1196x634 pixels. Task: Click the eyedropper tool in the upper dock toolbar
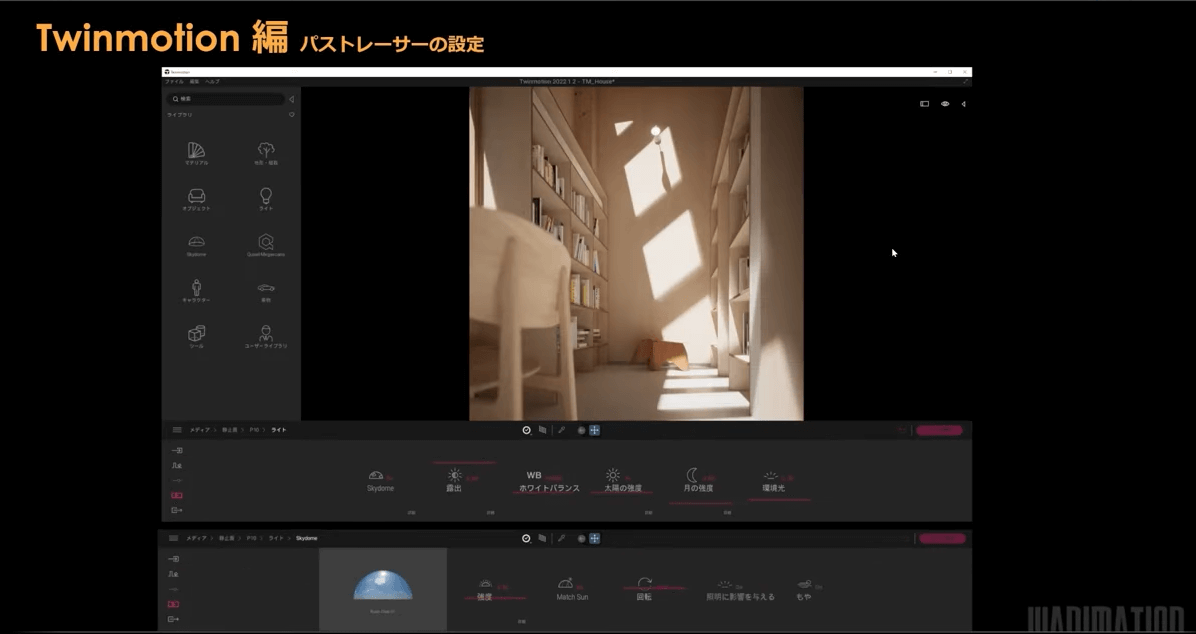tap(561, 430)
